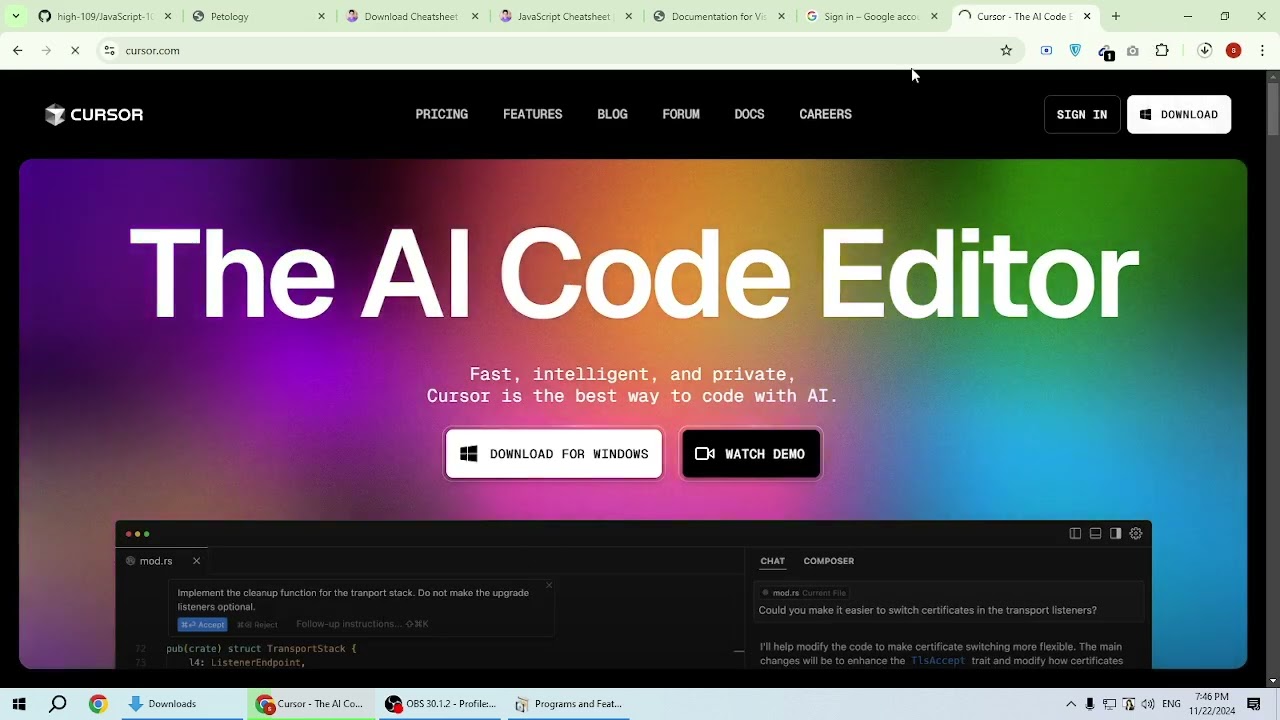Click the microphone tray icon
This screenshot has height=720, width=1280.
(x=1090, y=704)
